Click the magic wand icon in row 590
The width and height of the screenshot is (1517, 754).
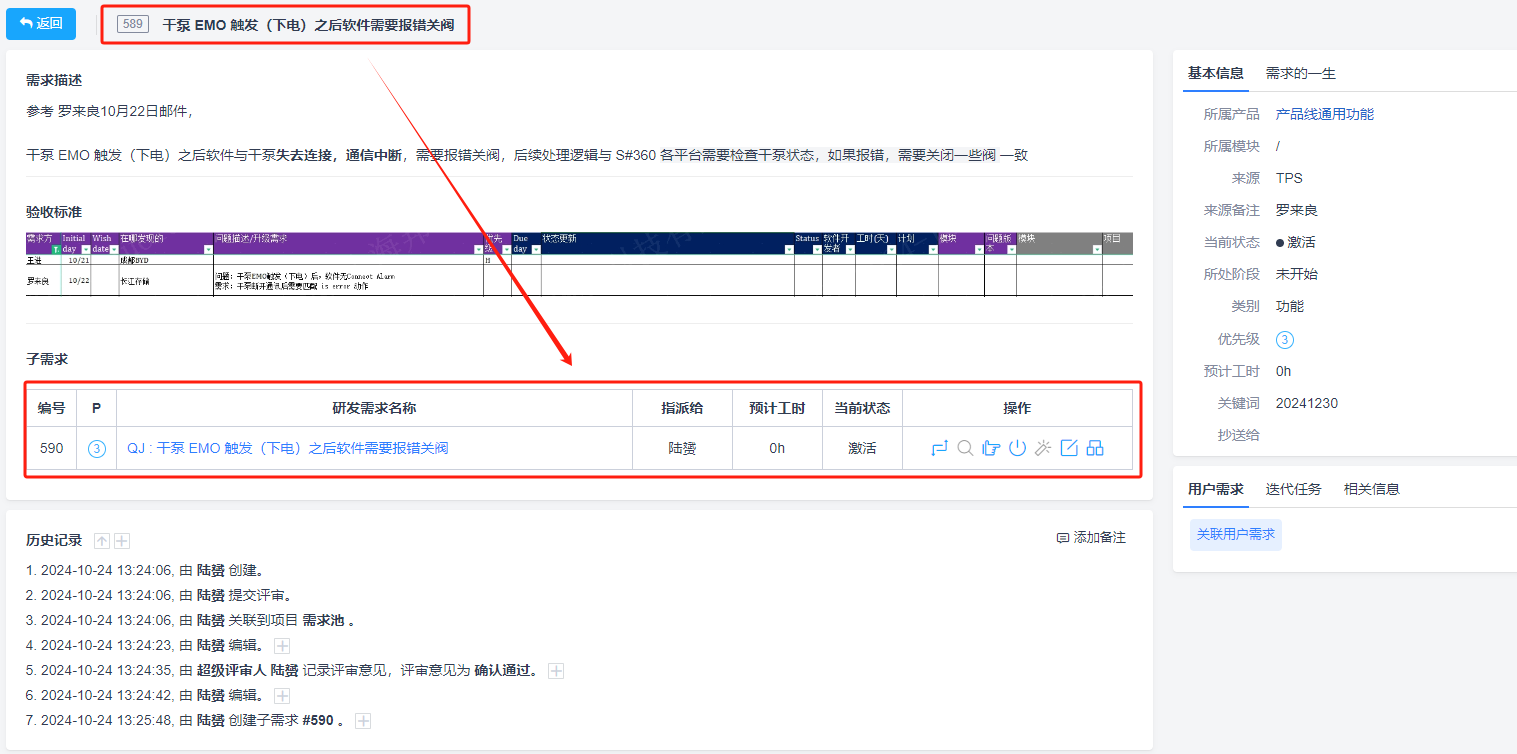[1043, 448]
